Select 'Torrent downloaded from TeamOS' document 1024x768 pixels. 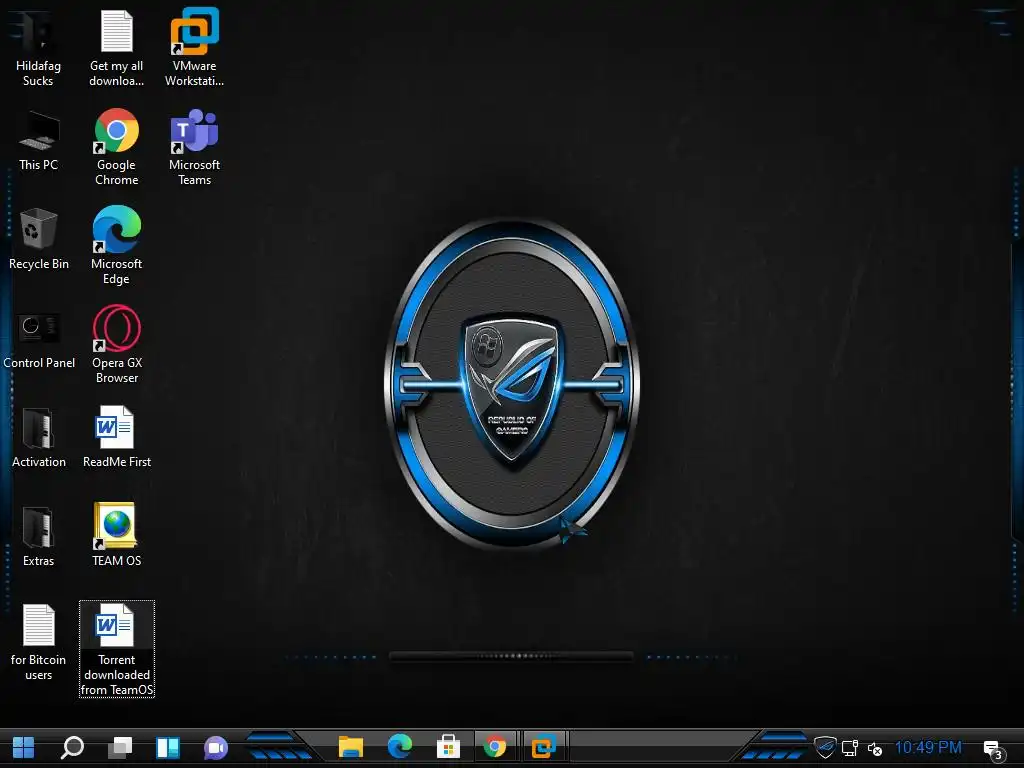pos(117,649)
